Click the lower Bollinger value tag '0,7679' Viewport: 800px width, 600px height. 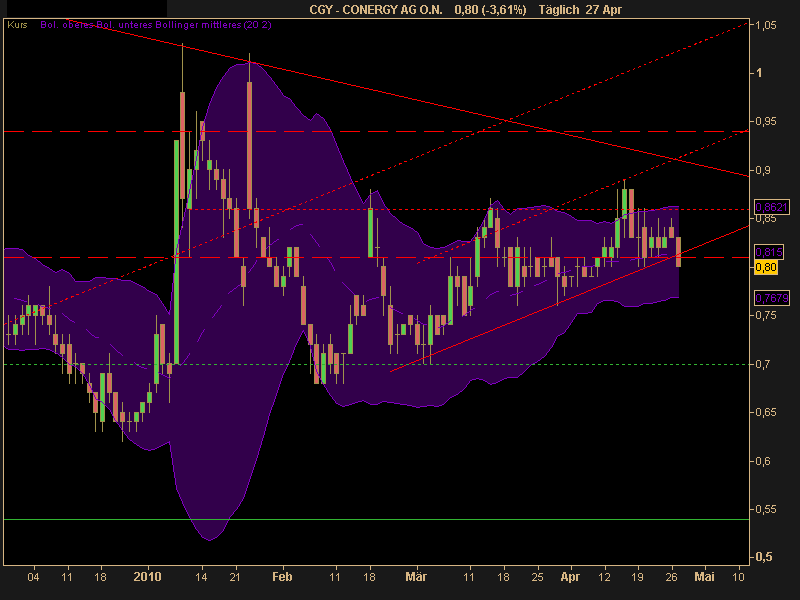point(771,297)
